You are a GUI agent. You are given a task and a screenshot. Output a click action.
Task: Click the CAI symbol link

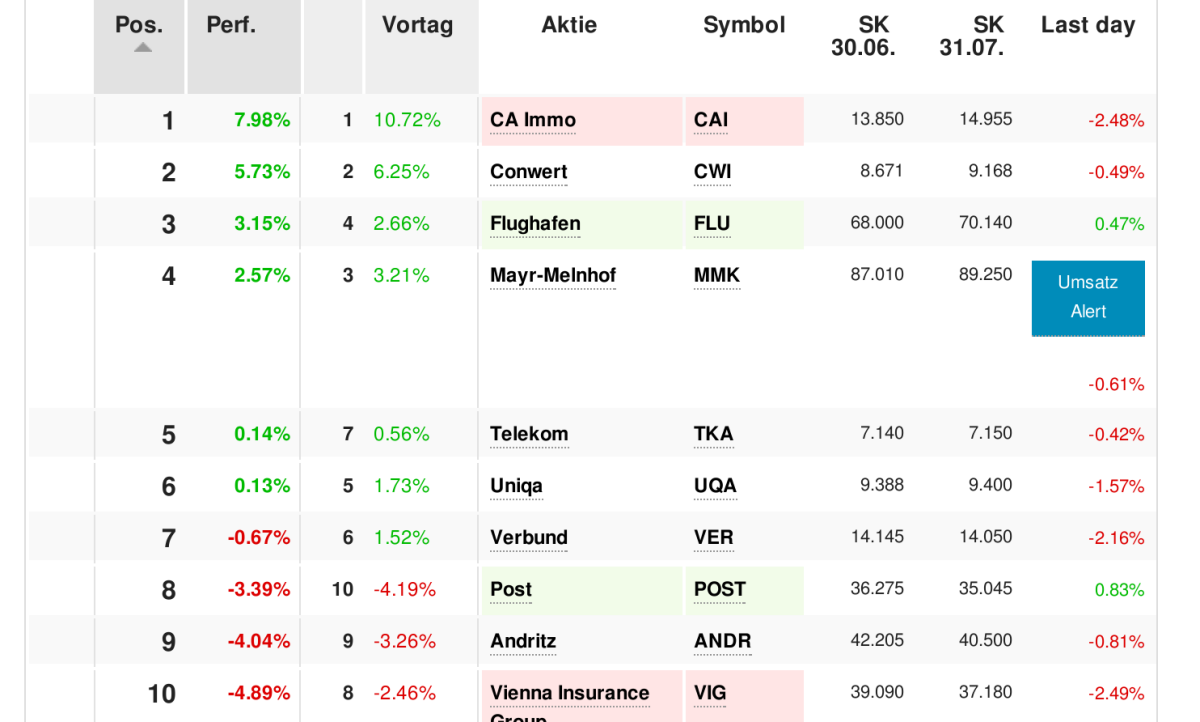coord(711,120)
